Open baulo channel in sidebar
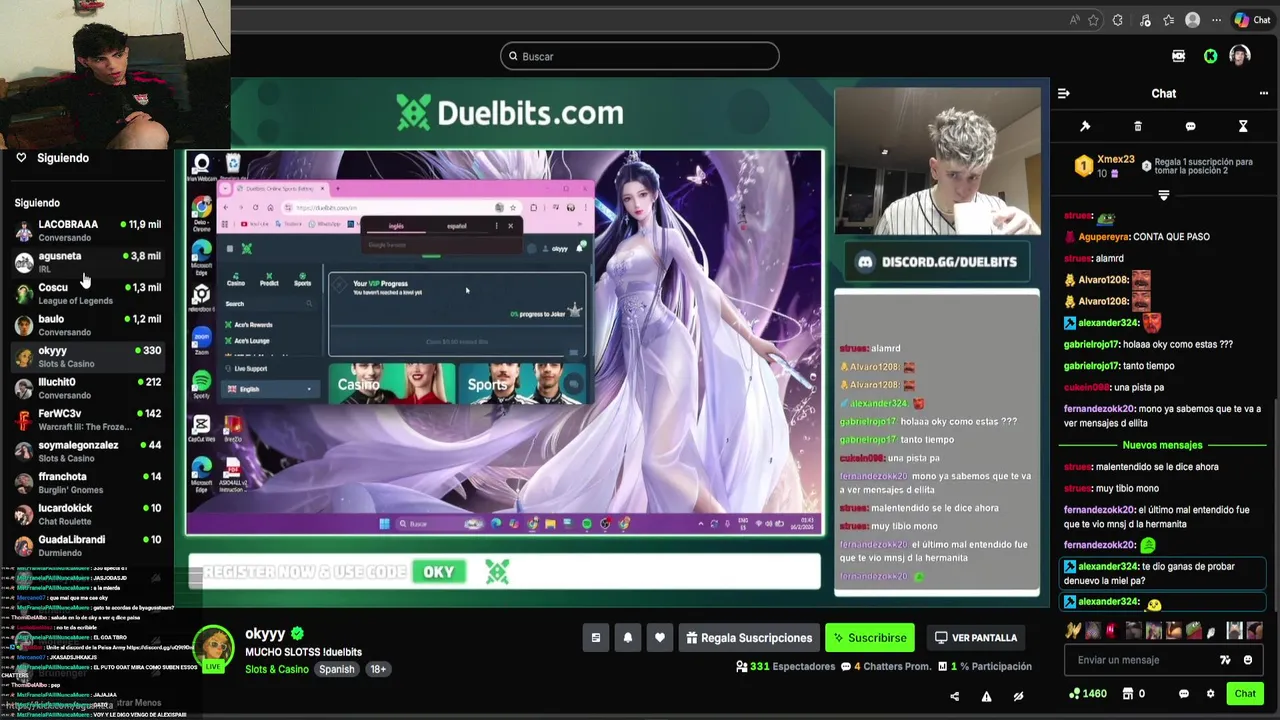Screen dimensions: 1280x720 (88, 325)
